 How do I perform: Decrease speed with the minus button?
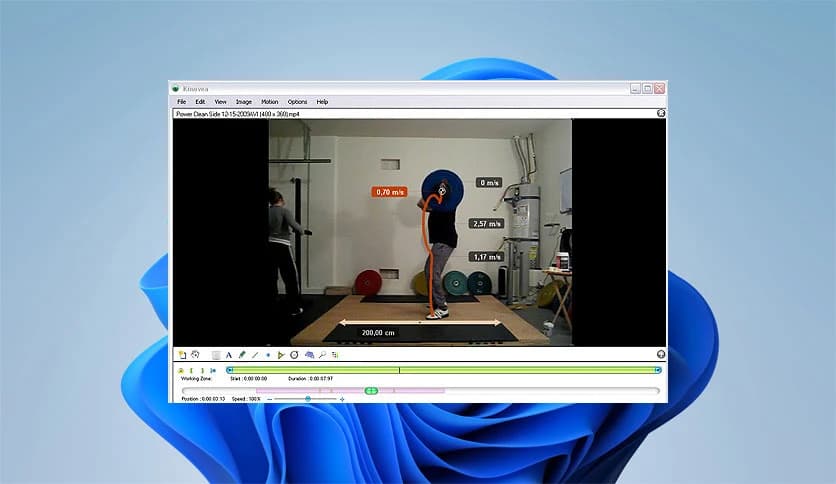(x=270, y=399)
